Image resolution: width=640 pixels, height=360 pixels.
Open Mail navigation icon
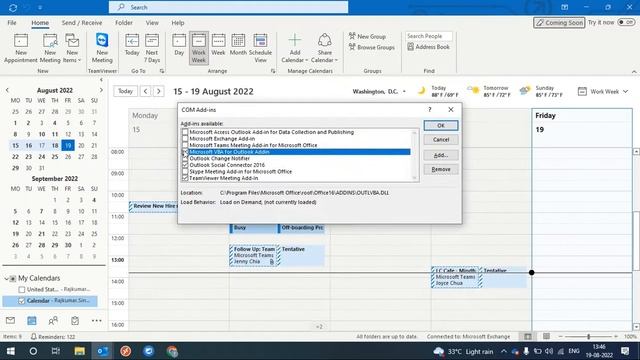[11, 320]
